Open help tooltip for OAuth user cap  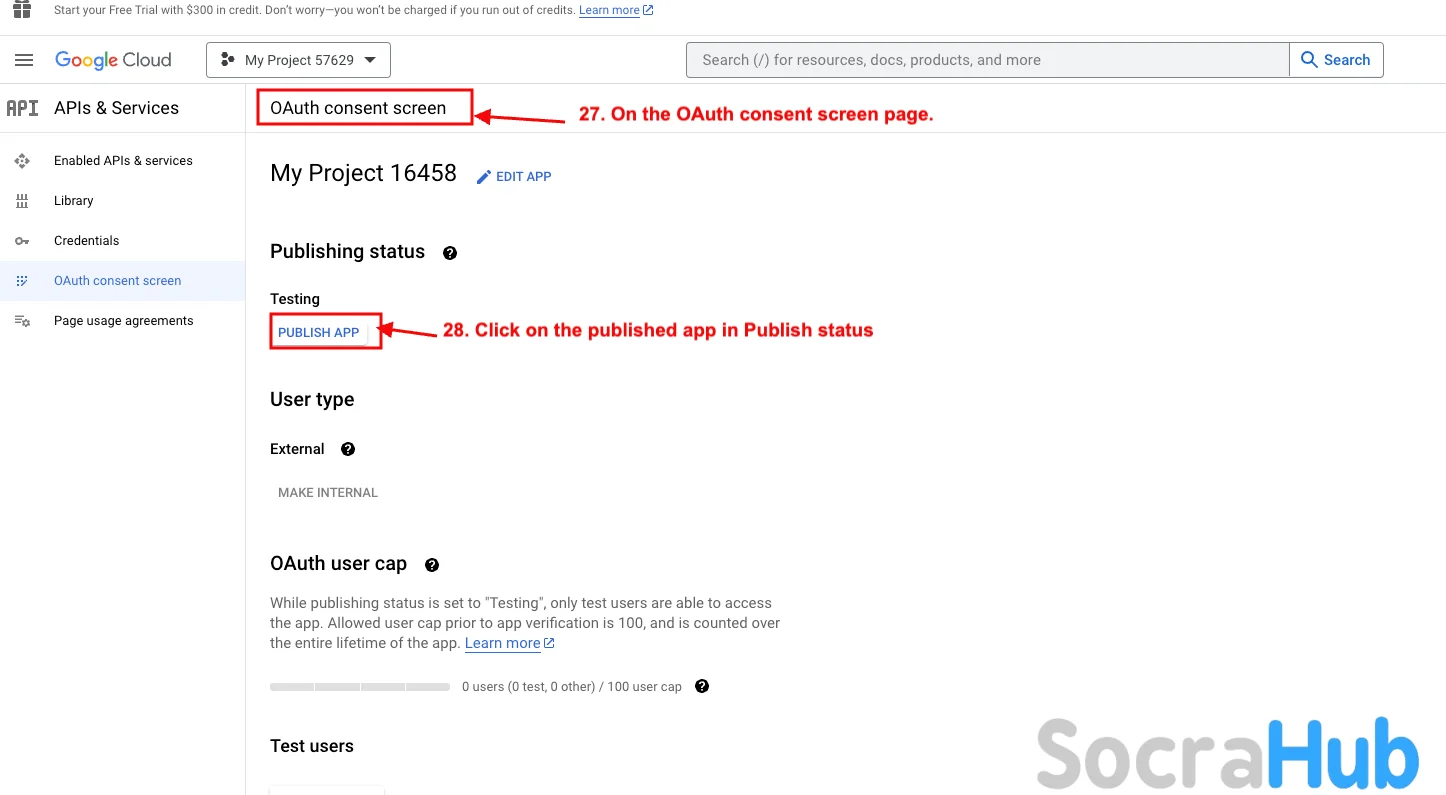click(x=432, y=565)
